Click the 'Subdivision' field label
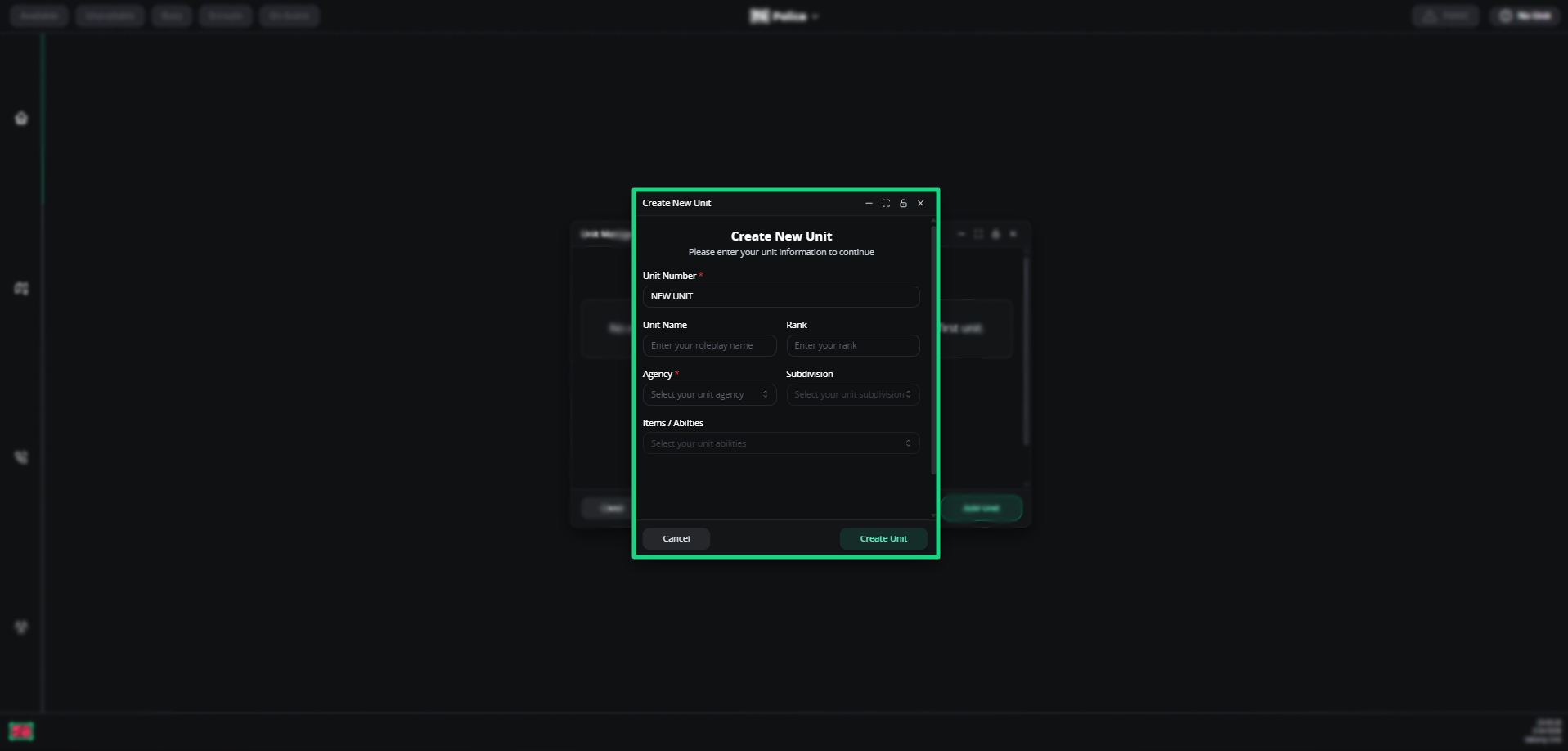The width and height of the screenshot is (1568, 751). [810, 374]
